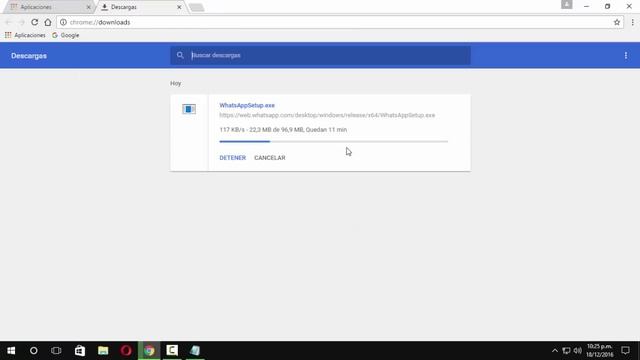Cancel download with CANCELAR
Image resolution: width=640 pixels, height=360 pixels.
point(270,158)
